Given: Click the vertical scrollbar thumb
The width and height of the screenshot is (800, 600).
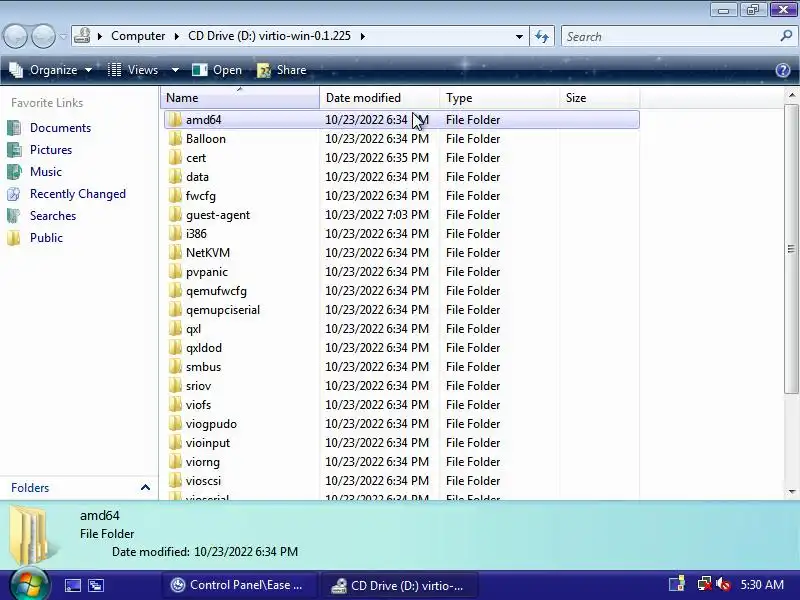Looking at the screenshot, I should (x=791, y=248).
